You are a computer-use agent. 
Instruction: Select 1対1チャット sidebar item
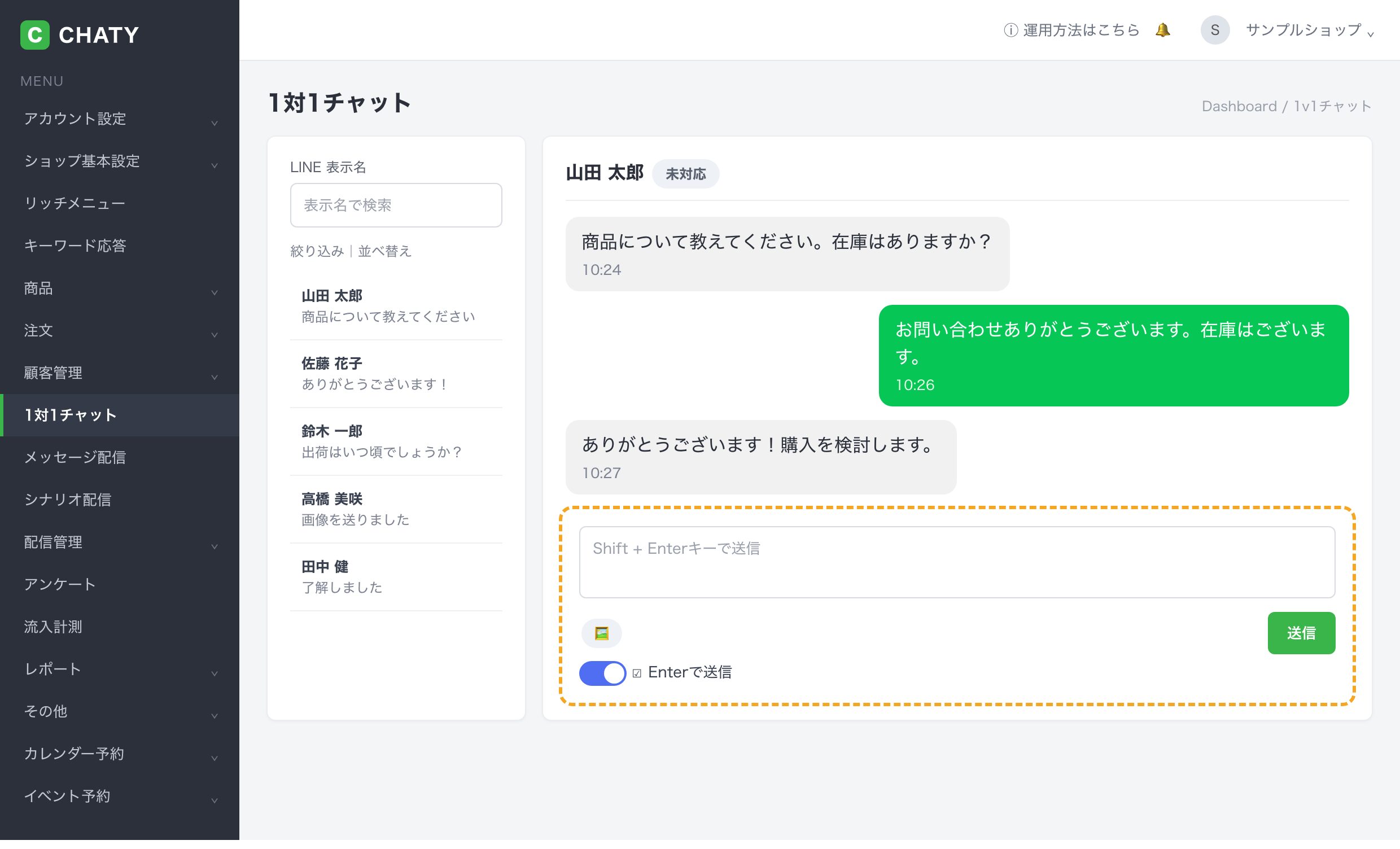pyautogui.click(x=119, y=415)
